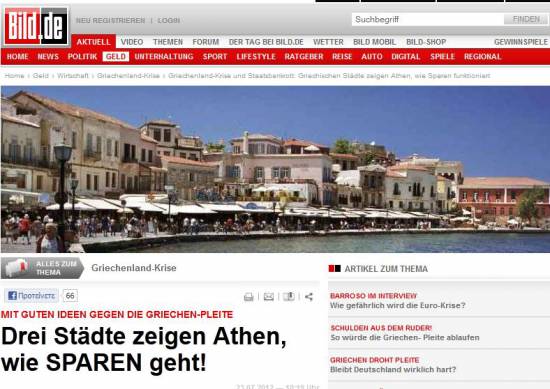
Task: Open the POLITIK menu item
Action: (82, 56)
